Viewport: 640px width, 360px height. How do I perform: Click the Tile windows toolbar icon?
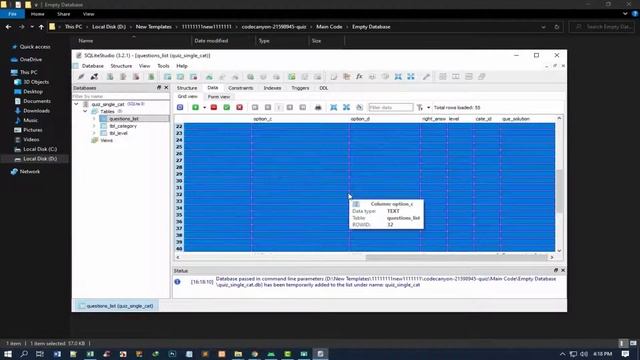442,77
